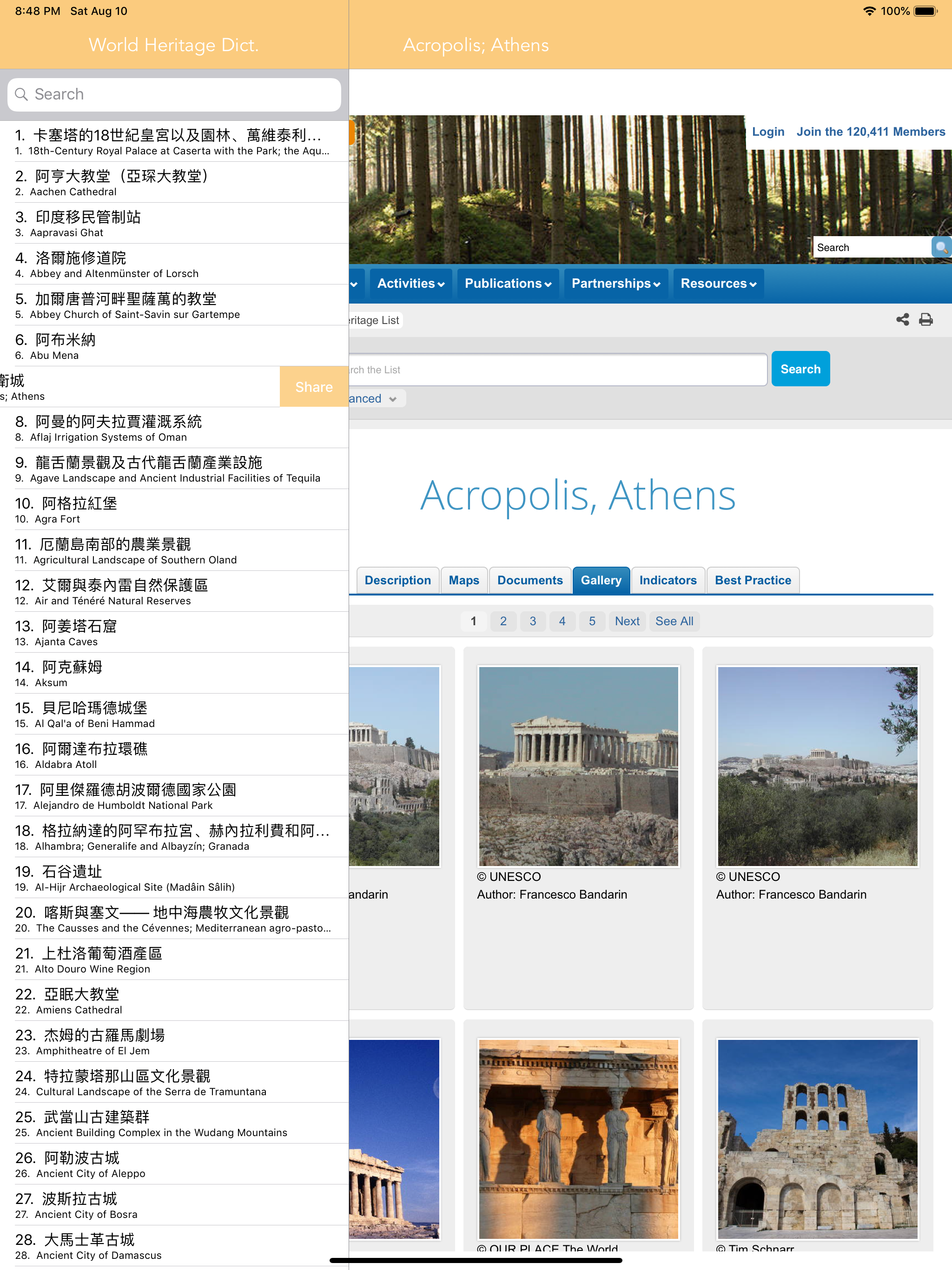
Task: Open the close-up Parthenon photo thumbnail
Action: 578,766
